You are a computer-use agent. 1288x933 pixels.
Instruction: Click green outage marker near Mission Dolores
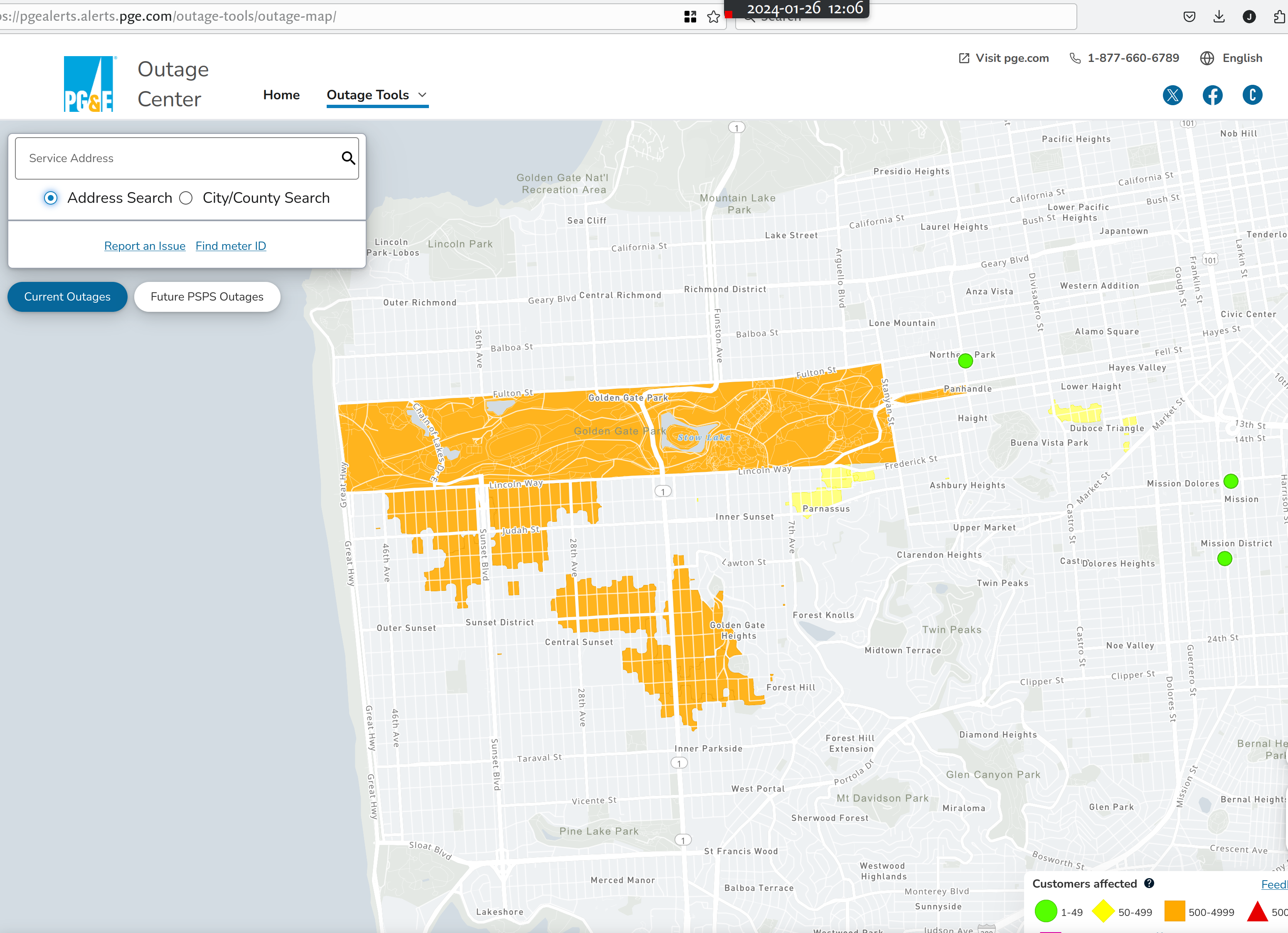click(1231, 481)
